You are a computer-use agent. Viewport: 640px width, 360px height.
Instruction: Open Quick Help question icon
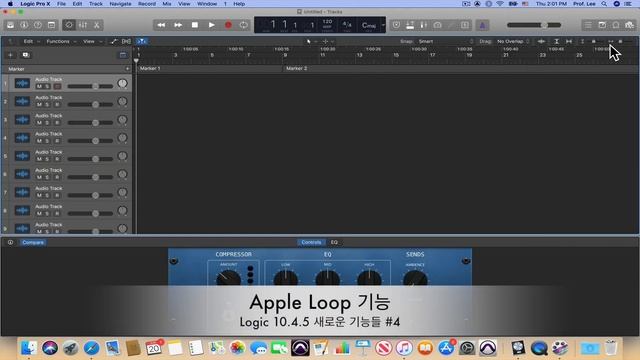[x=38, y=25]
